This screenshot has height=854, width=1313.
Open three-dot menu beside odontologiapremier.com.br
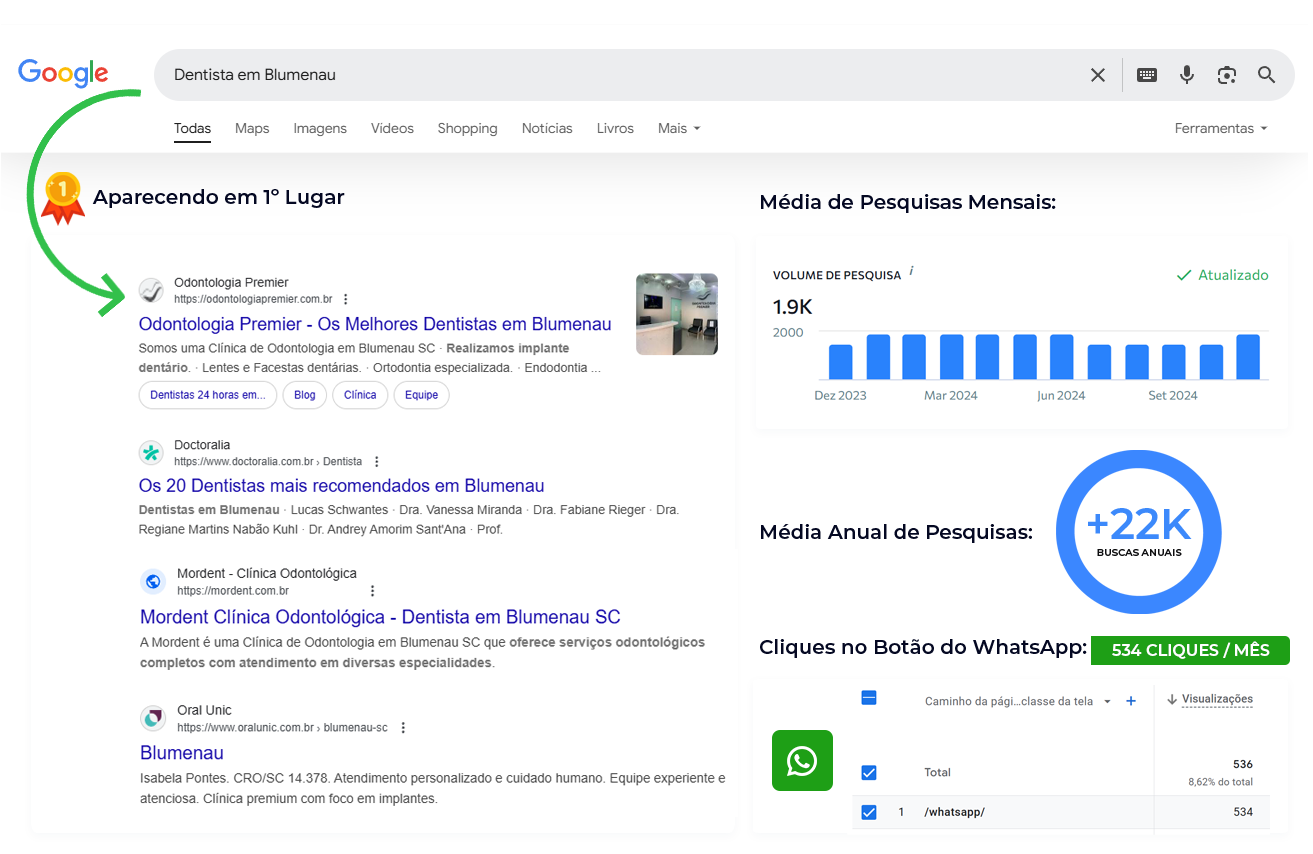point(346,299)
